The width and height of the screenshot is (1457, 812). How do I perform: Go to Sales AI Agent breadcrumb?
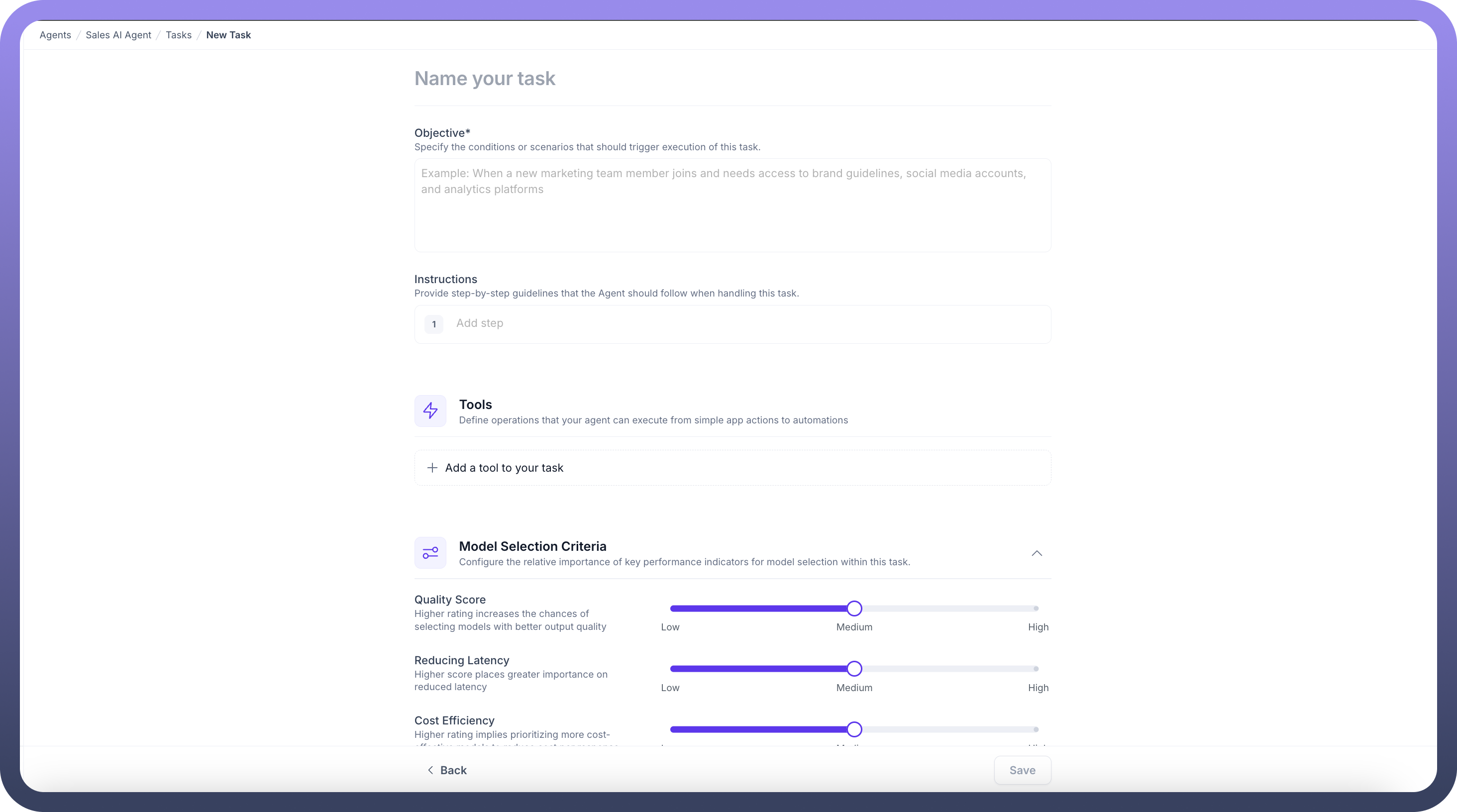tap(118, 35)
